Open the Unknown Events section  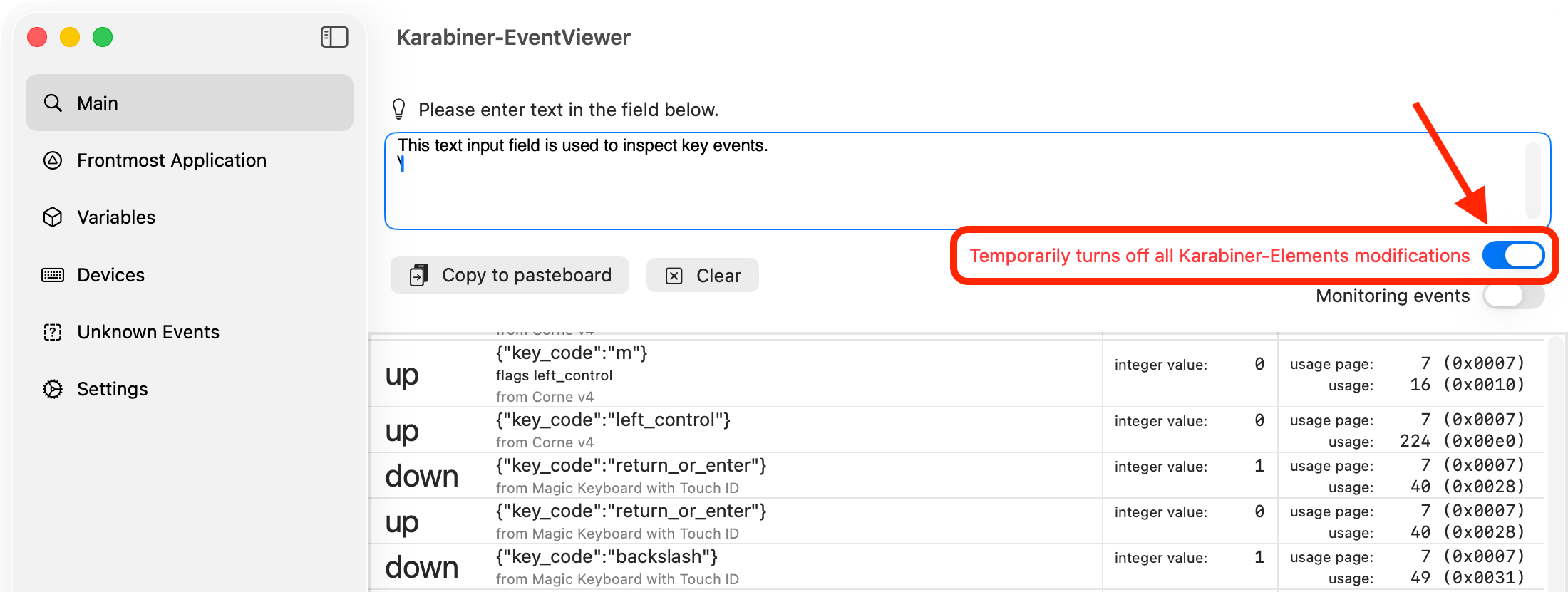tap(190, 332)
